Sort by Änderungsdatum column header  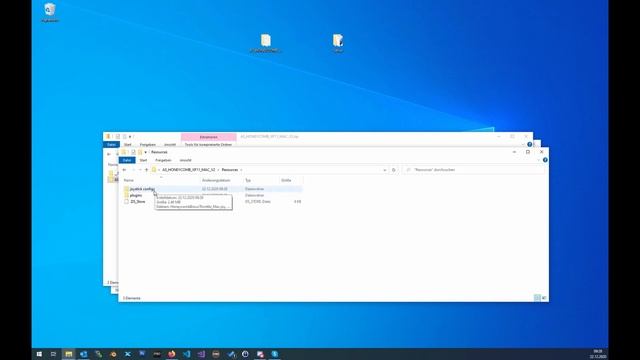tap(216, 180)
